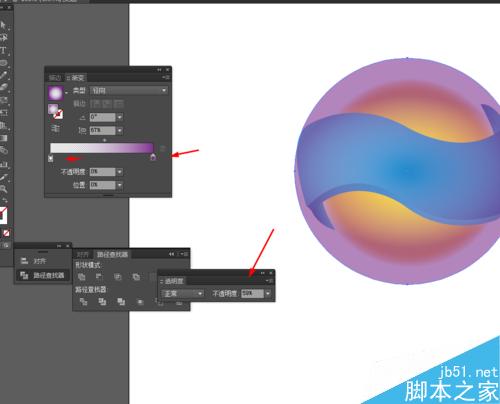Open the 对齐 Align panel from dock

(x=41, y=261)
